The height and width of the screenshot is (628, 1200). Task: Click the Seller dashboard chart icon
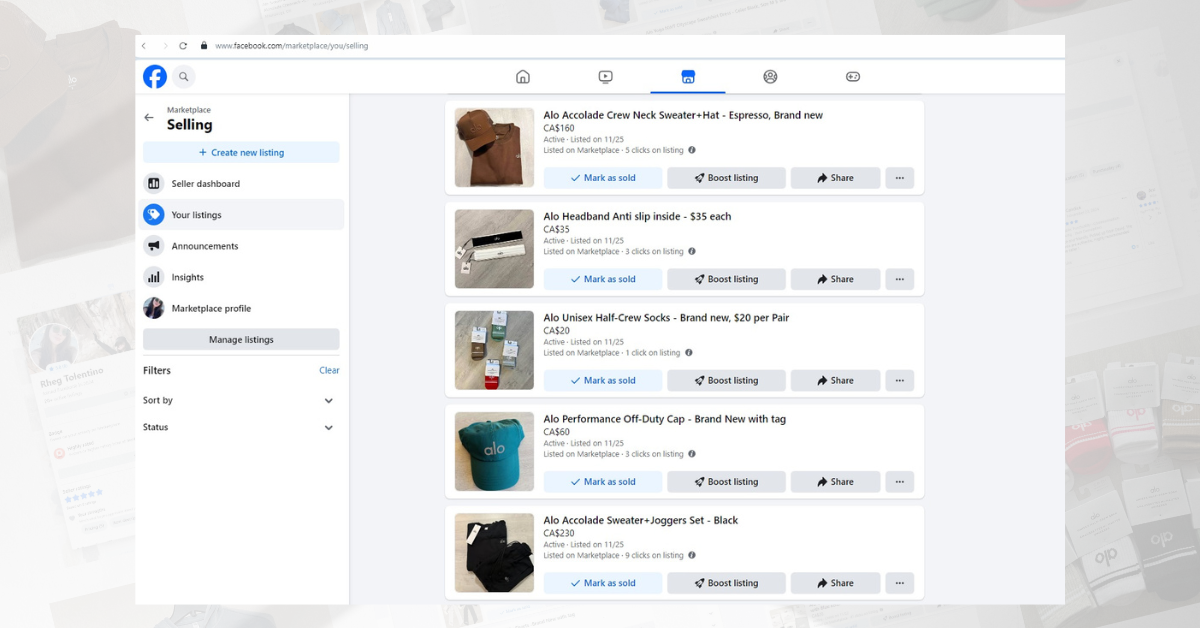[x=154, y=184]
